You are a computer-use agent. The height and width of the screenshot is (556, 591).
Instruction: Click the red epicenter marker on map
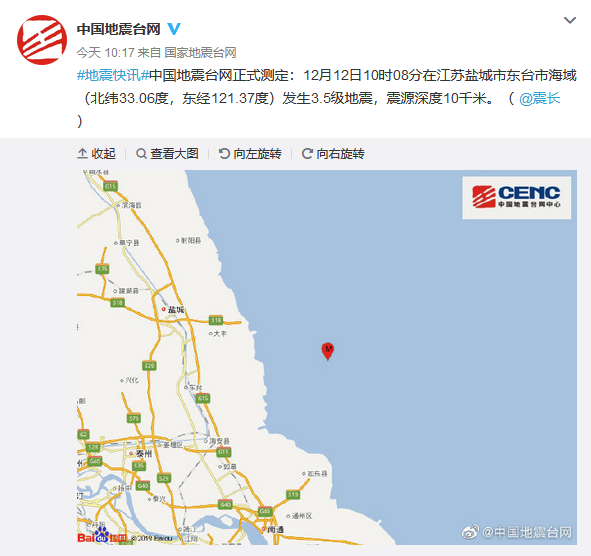[x=328, y=351]
